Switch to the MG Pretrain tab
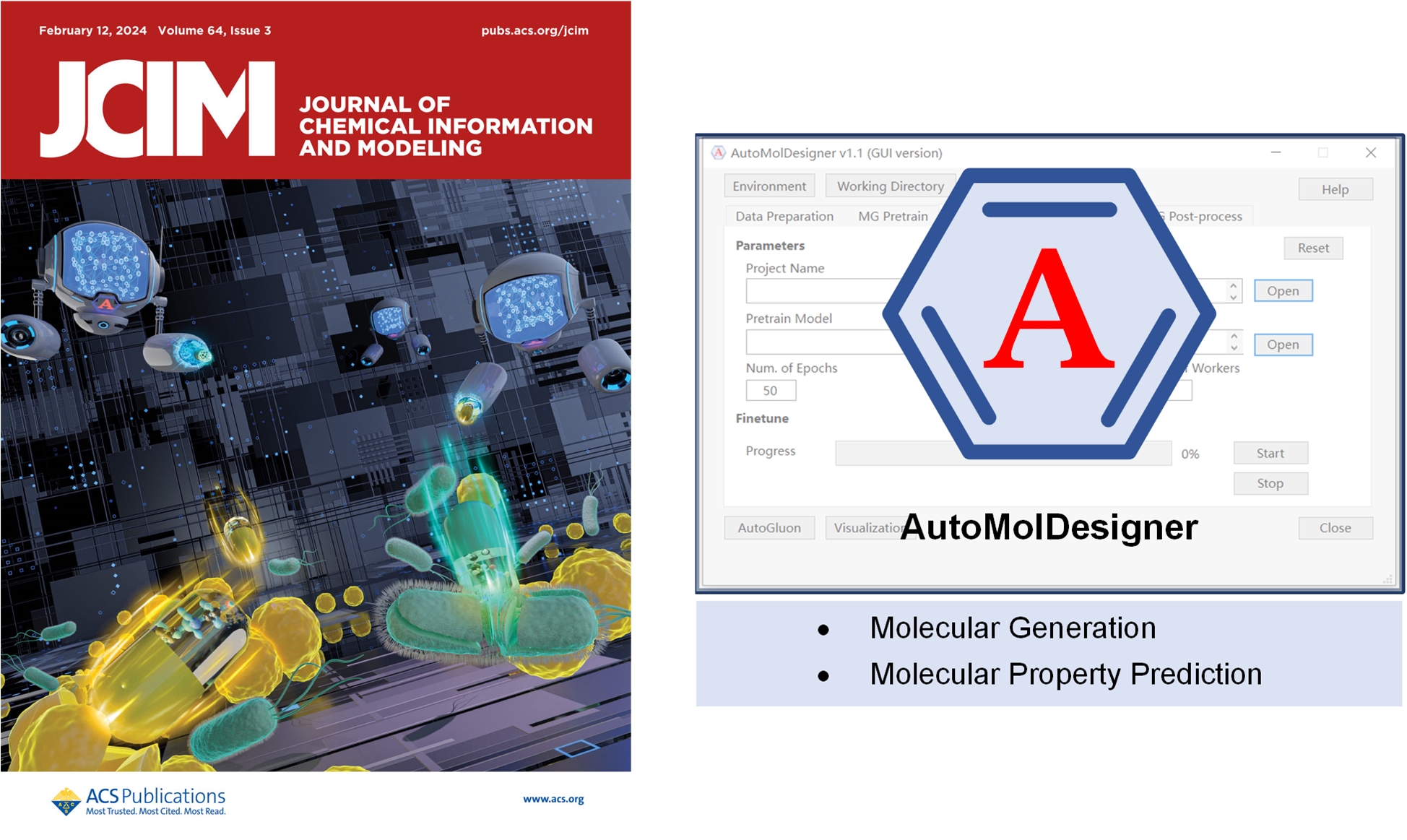The image size is (1407, 840). [893, 216]
